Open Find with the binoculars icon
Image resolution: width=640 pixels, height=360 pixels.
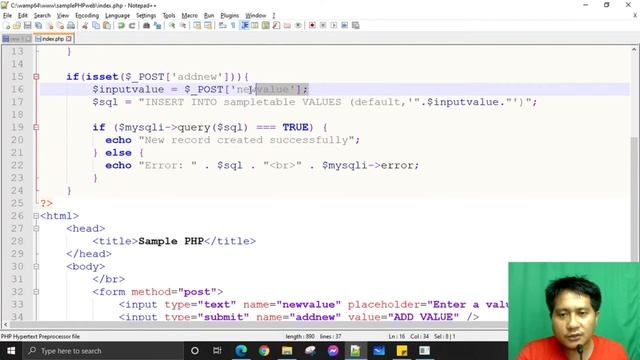click(x=147, y=25)
